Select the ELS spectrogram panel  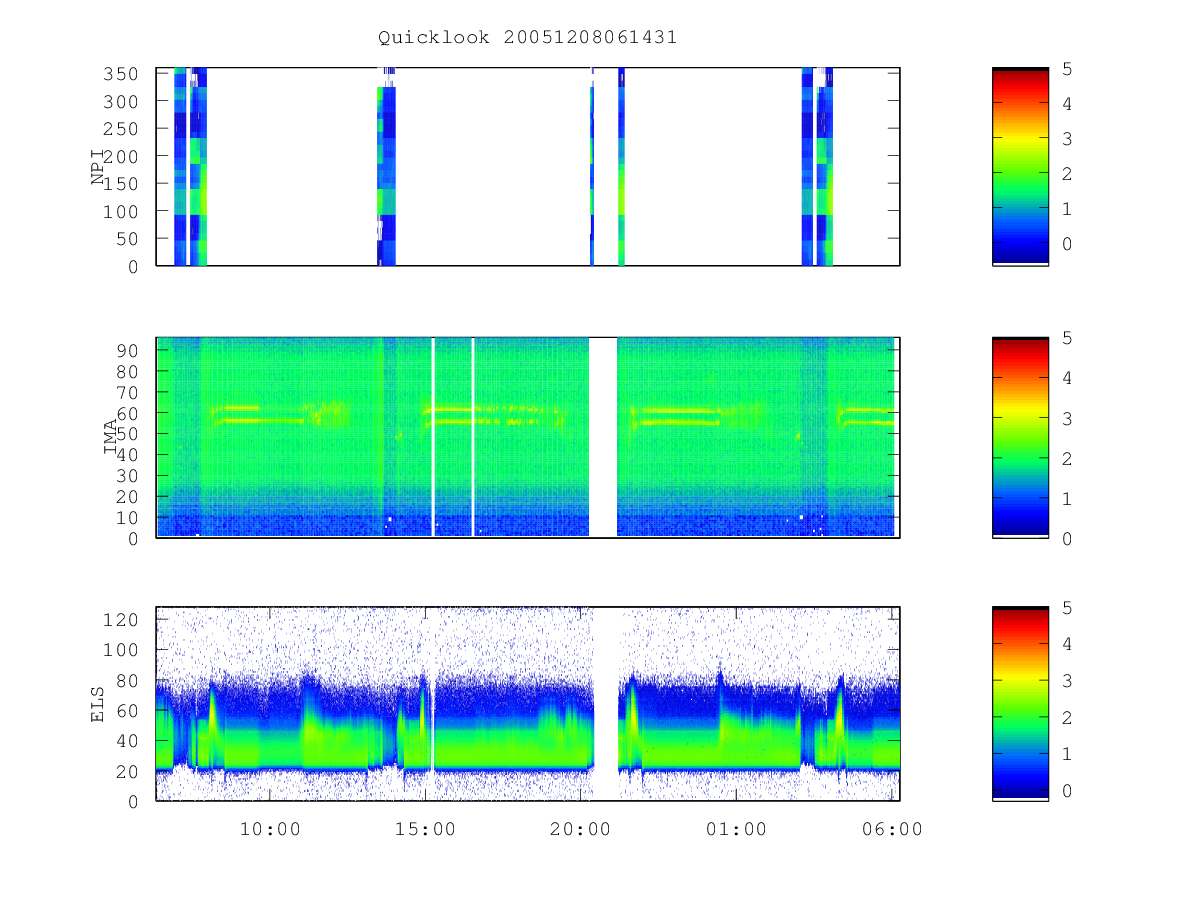click(528, 704)
